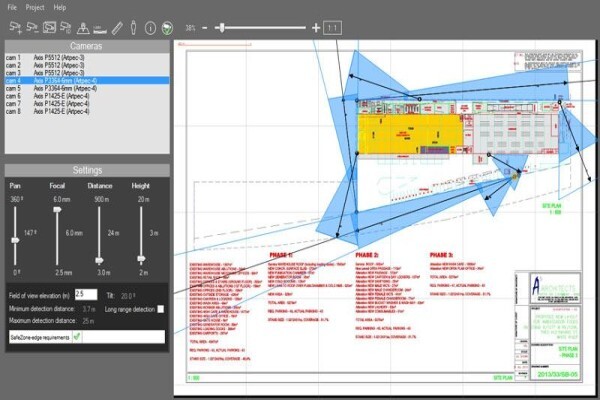Select cam 5 Axis P3364-6mm row
The image size is (600, 400).
coord(87,88)
